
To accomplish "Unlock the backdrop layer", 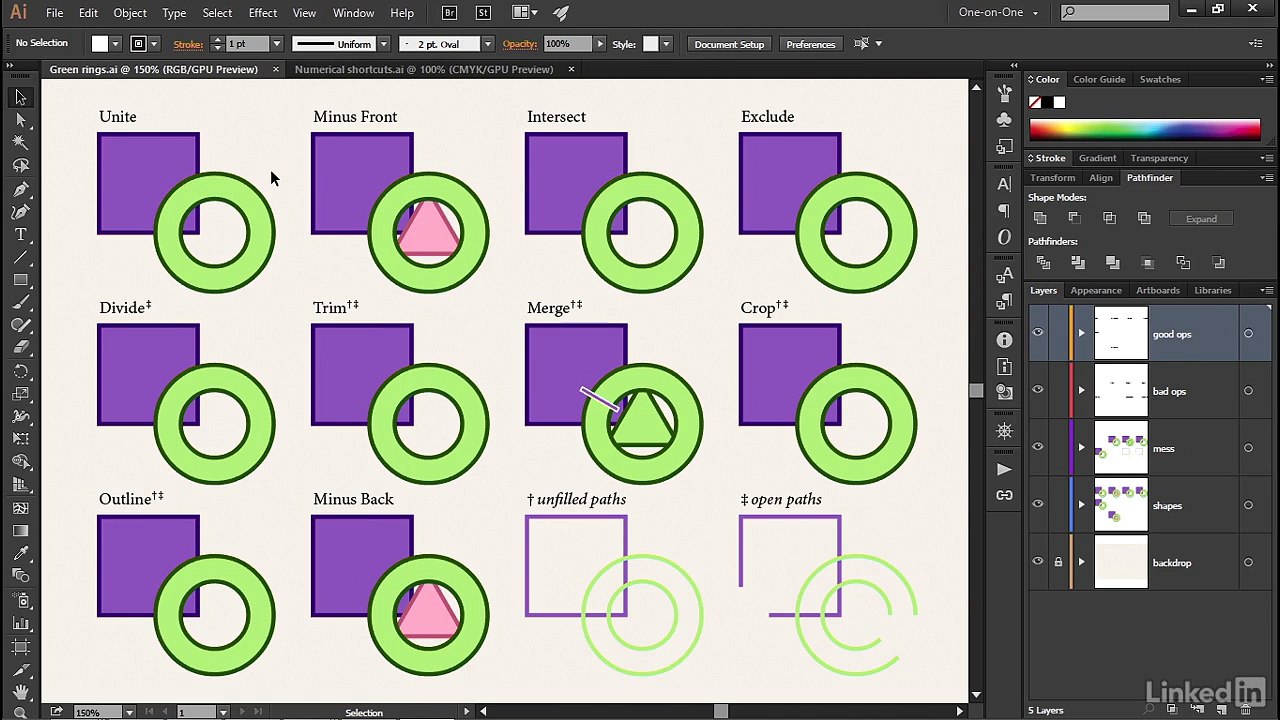I will pos(1058,562).
